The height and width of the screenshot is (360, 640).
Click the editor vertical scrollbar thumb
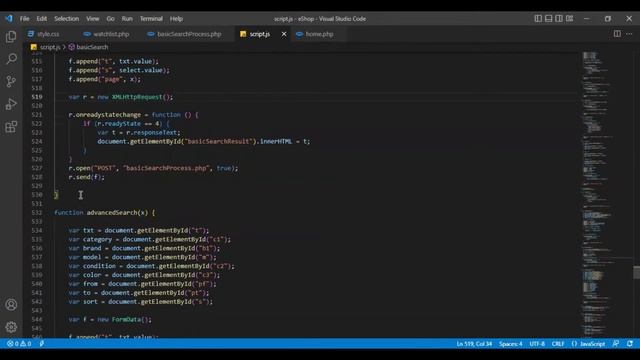(636, 272)
